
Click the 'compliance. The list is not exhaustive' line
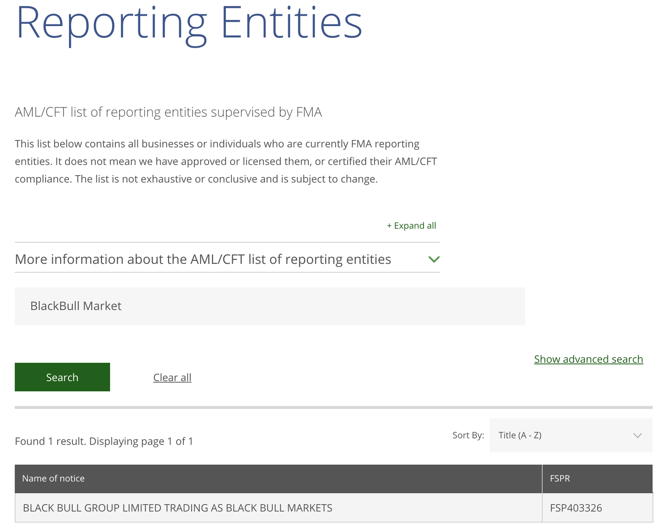[196, 179]
